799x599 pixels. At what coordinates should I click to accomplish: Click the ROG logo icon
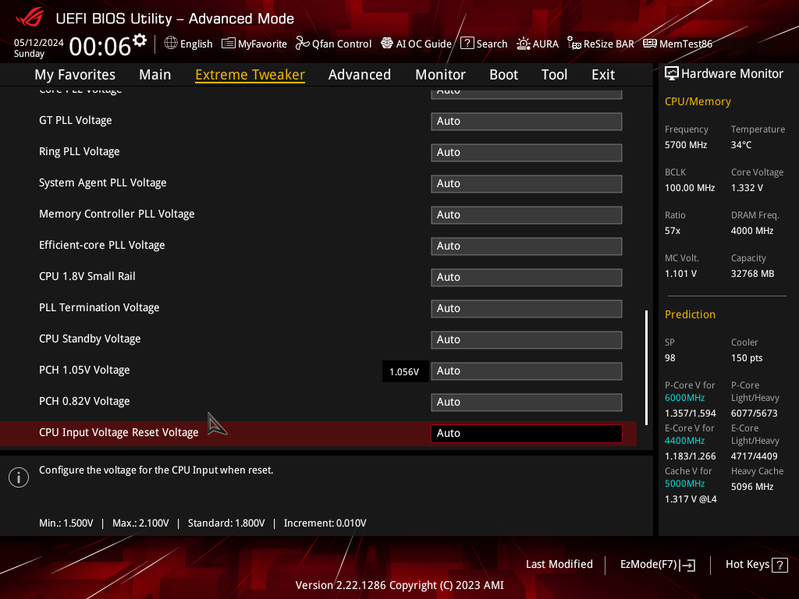tap(30, 18)
